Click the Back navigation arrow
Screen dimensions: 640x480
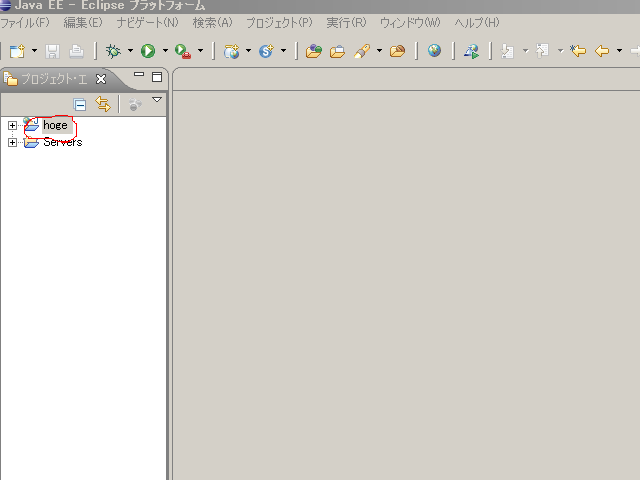(x=602, y=51)
